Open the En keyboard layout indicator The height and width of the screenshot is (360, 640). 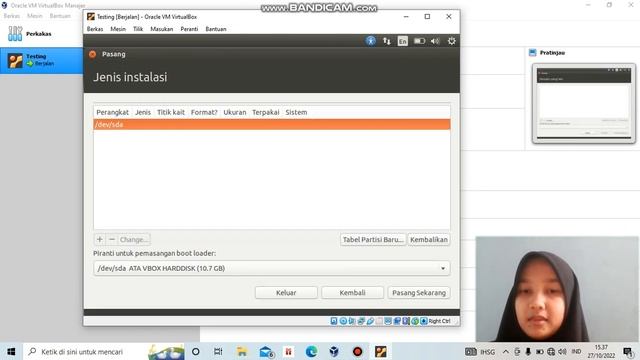tap(402, 41)
